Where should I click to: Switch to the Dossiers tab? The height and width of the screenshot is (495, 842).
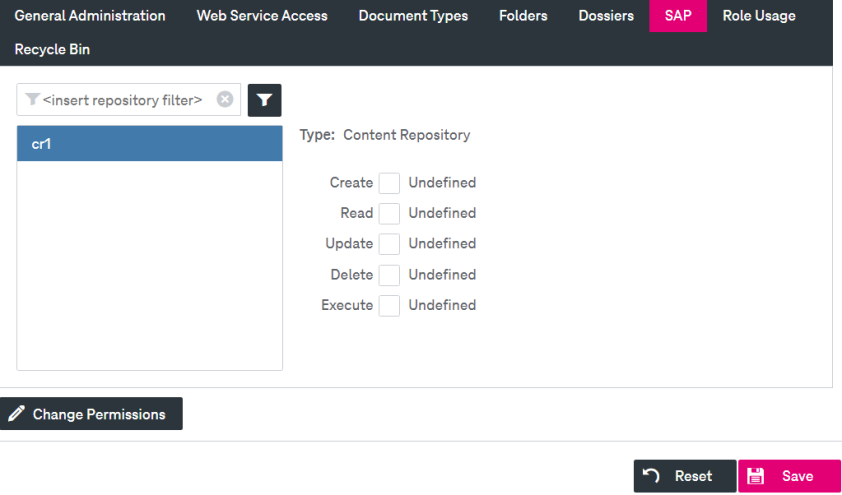(x=606, y=16)
